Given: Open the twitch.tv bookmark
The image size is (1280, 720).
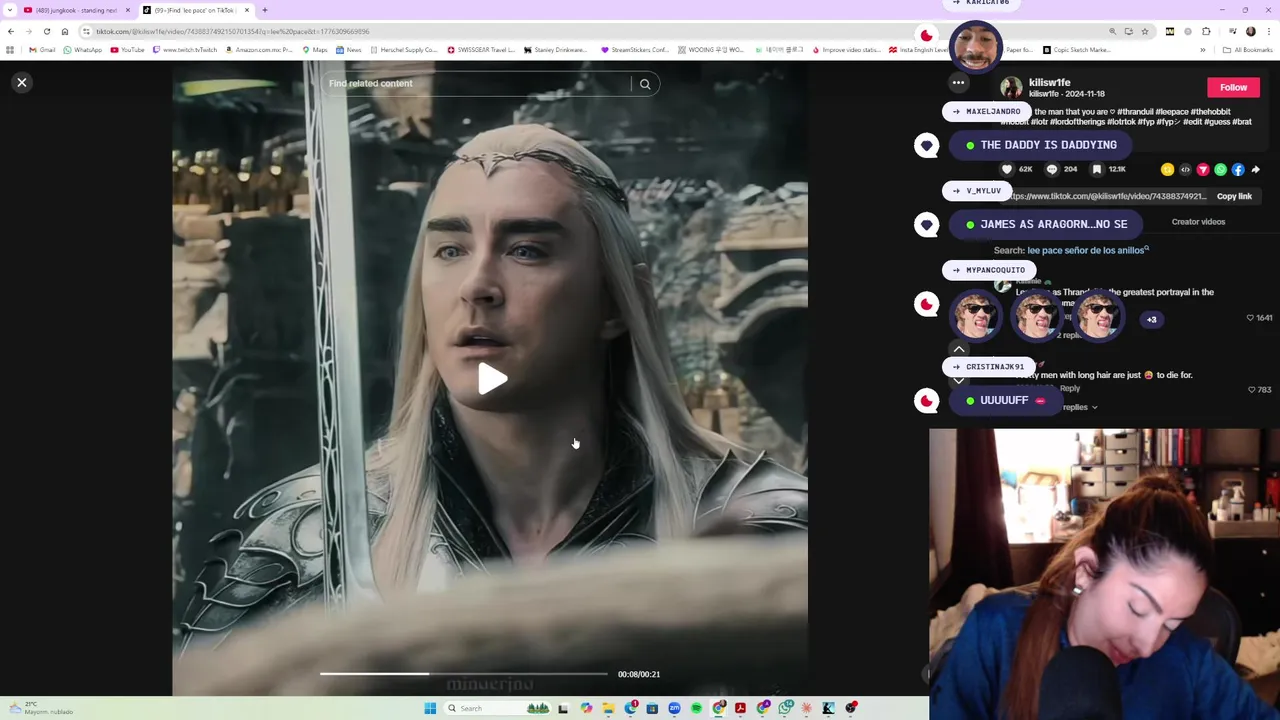Looking at the screenshot, I should pos(184,50).
